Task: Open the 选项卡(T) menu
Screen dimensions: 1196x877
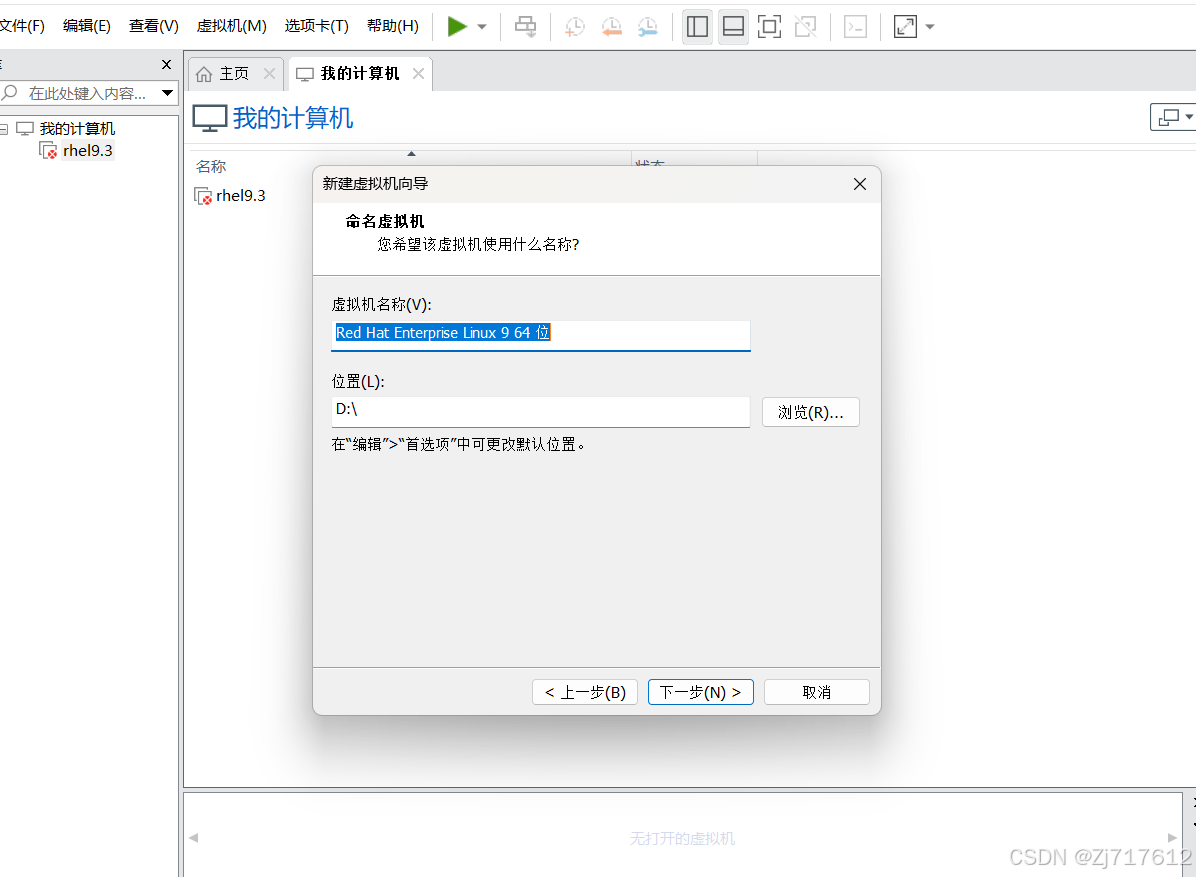Action: (x=317, y=26)
